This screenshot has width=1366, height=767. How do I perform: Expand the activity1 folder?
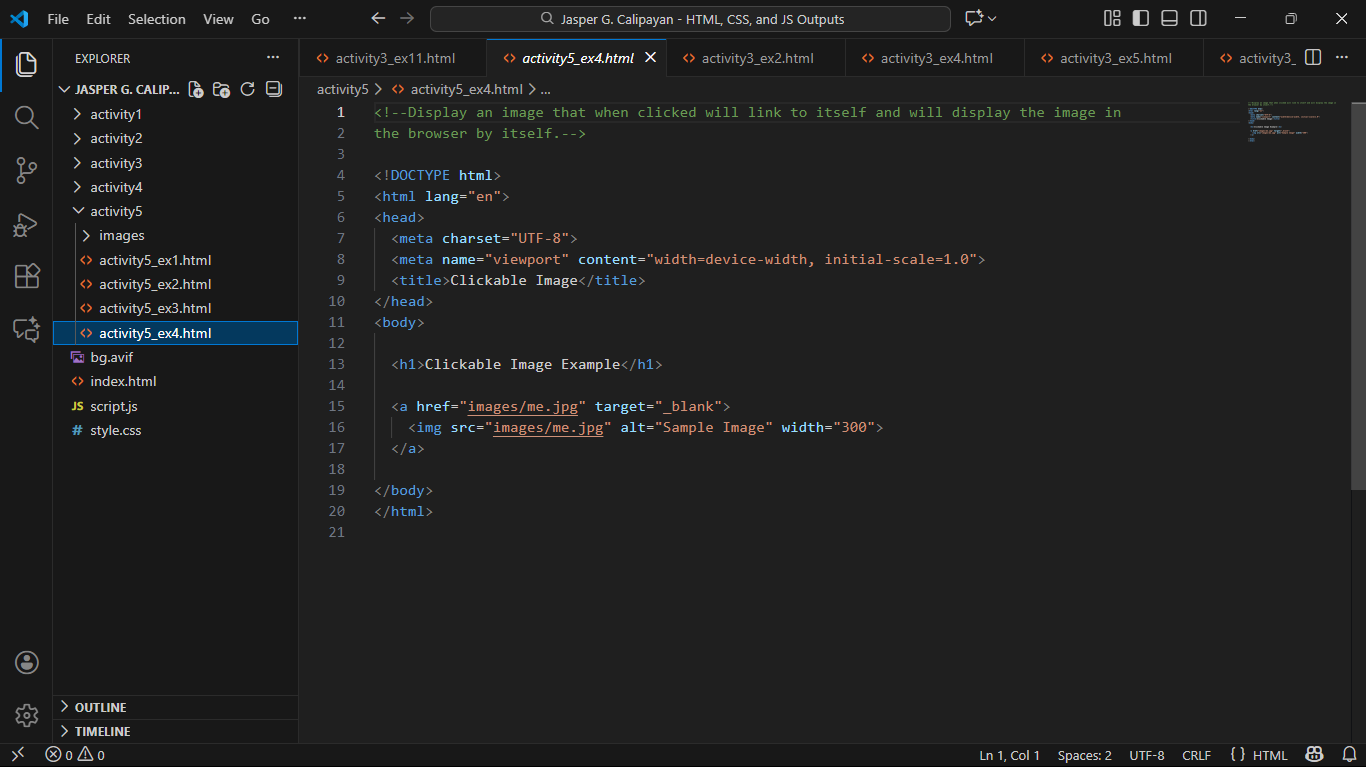[x=116, y=114]
